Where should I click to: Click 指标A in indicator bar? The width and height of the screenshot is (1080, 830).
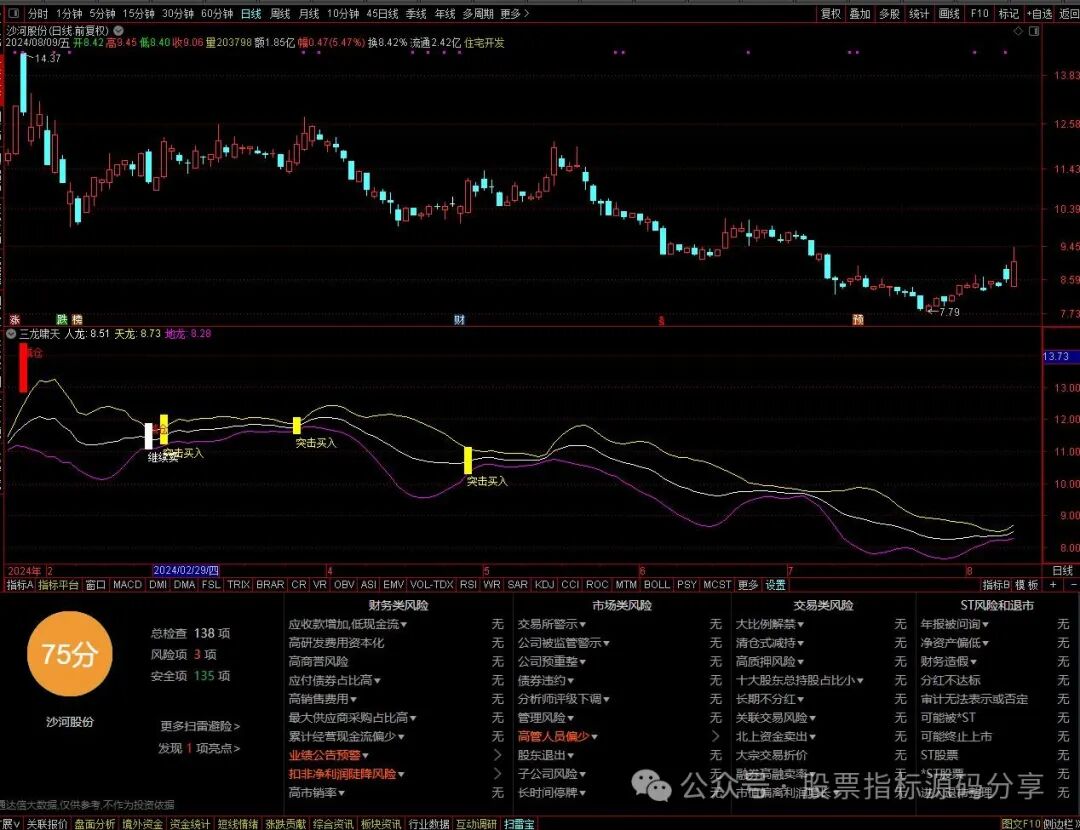coord(20,584)
